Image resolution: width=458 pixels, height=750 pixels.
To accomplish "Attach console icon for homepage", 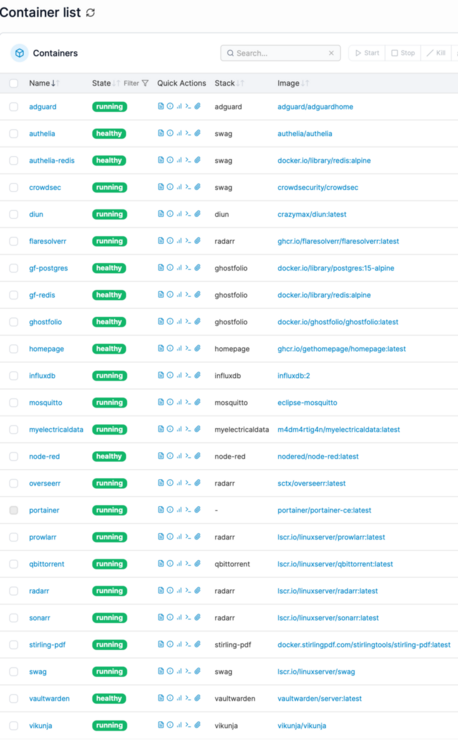I will [197, 348].
